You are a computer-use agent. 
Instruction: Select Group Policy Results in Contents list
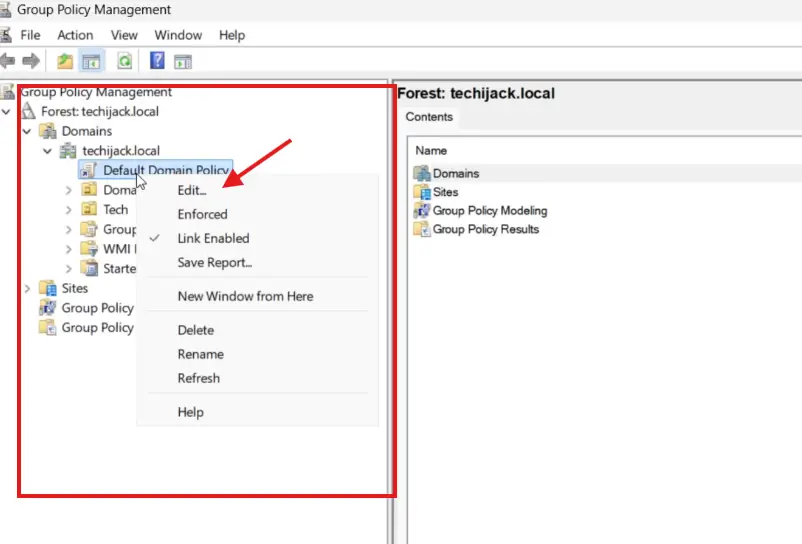coord(485,229)
